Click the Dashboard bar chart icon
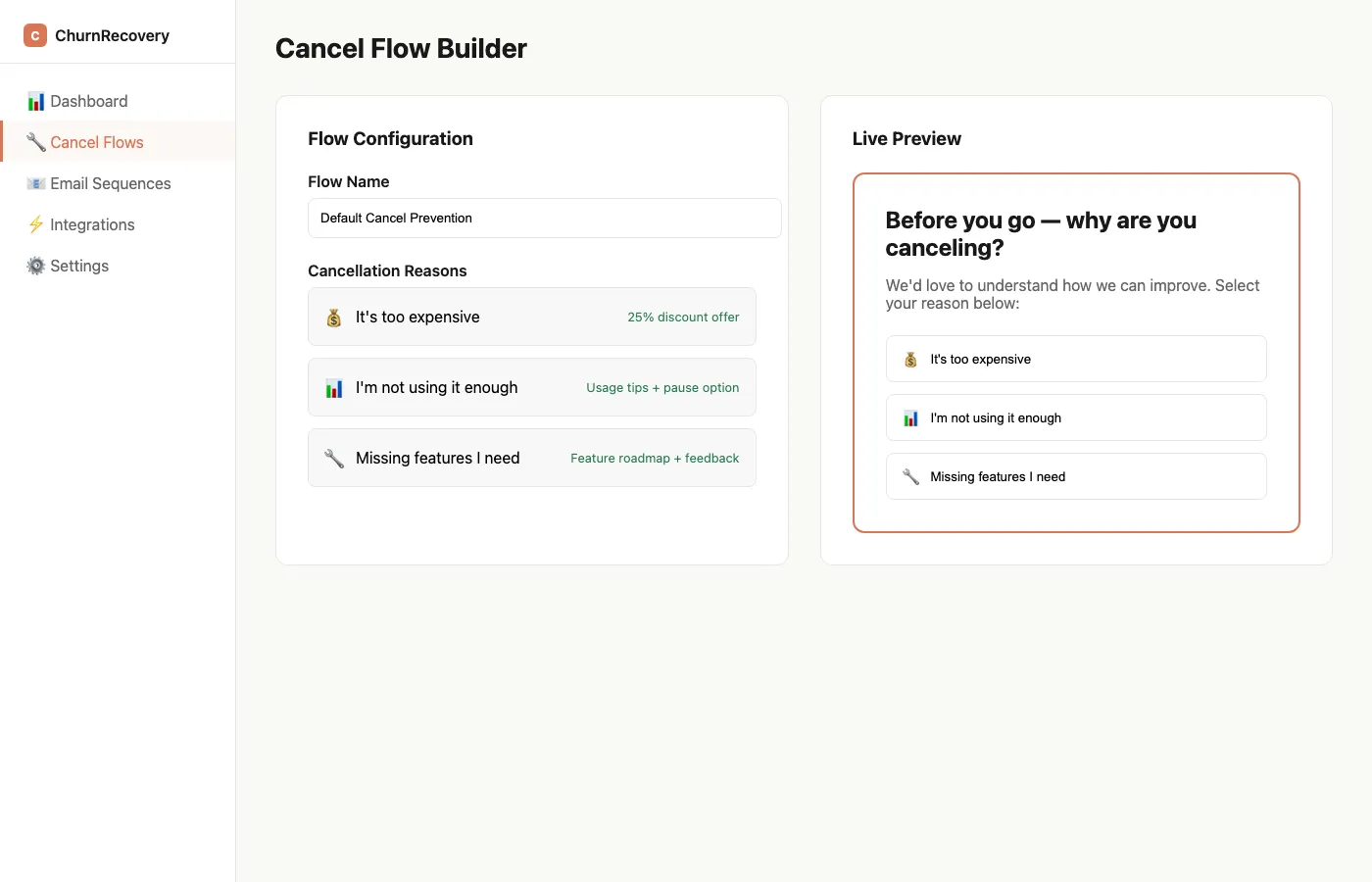This screenshot has width=1372, height=882. (36, 102)
